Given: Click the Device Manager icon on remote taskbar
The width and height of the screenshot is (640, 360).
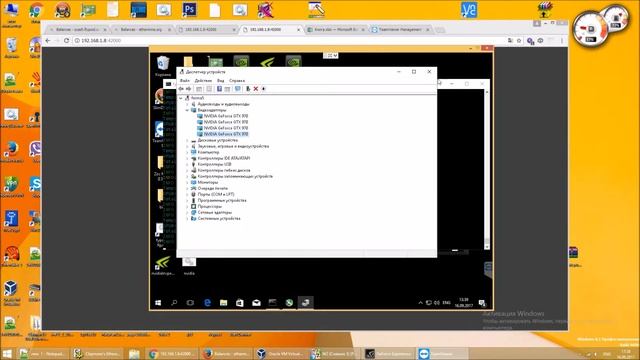Looking at the screenshot, I should point(305,302).
